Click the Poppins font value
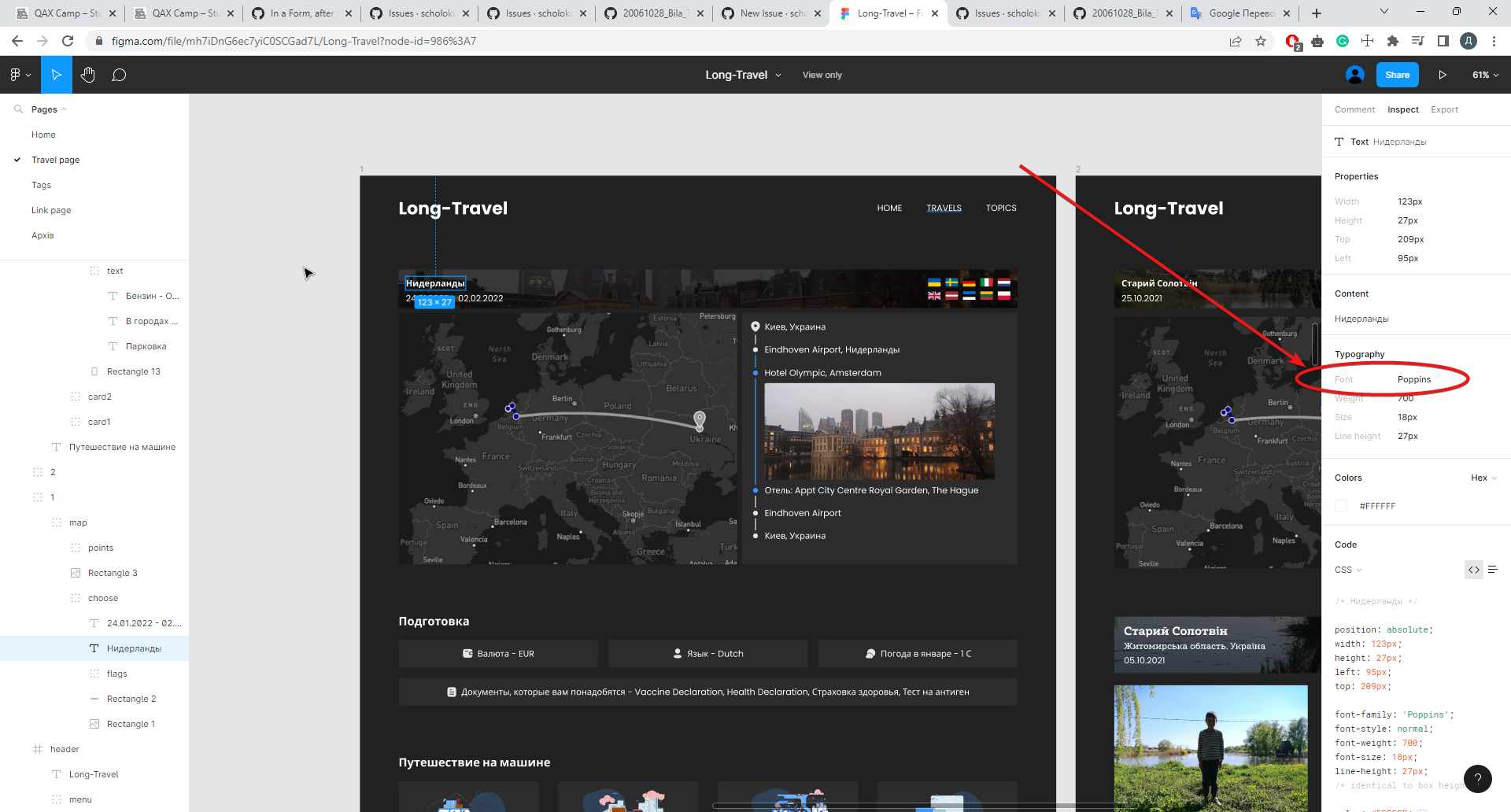Screen dimensions: 1511x812 [x=1414, y=379]
